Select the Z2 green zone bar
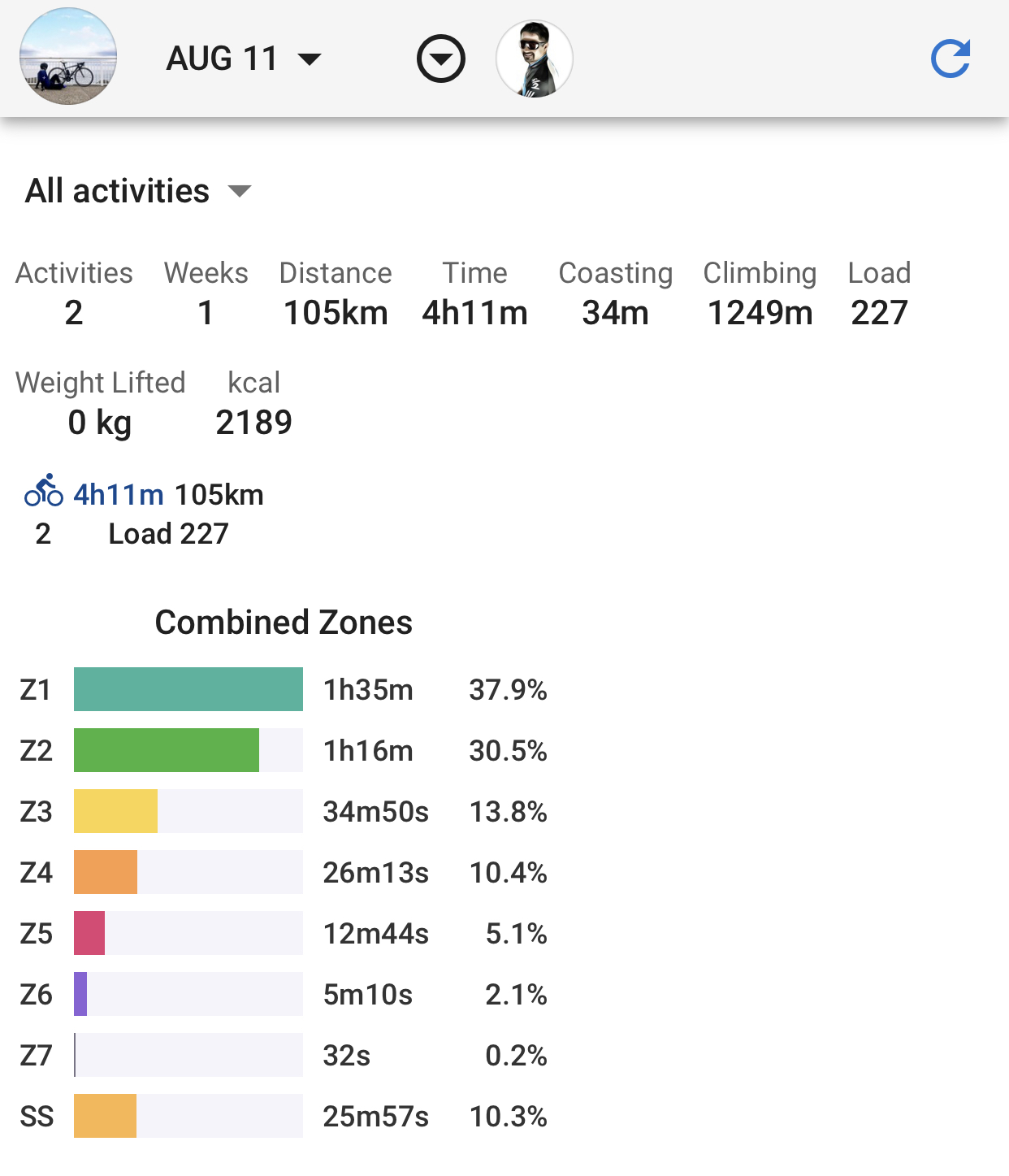The image size is (1009, 1176). tap(167, 750)
